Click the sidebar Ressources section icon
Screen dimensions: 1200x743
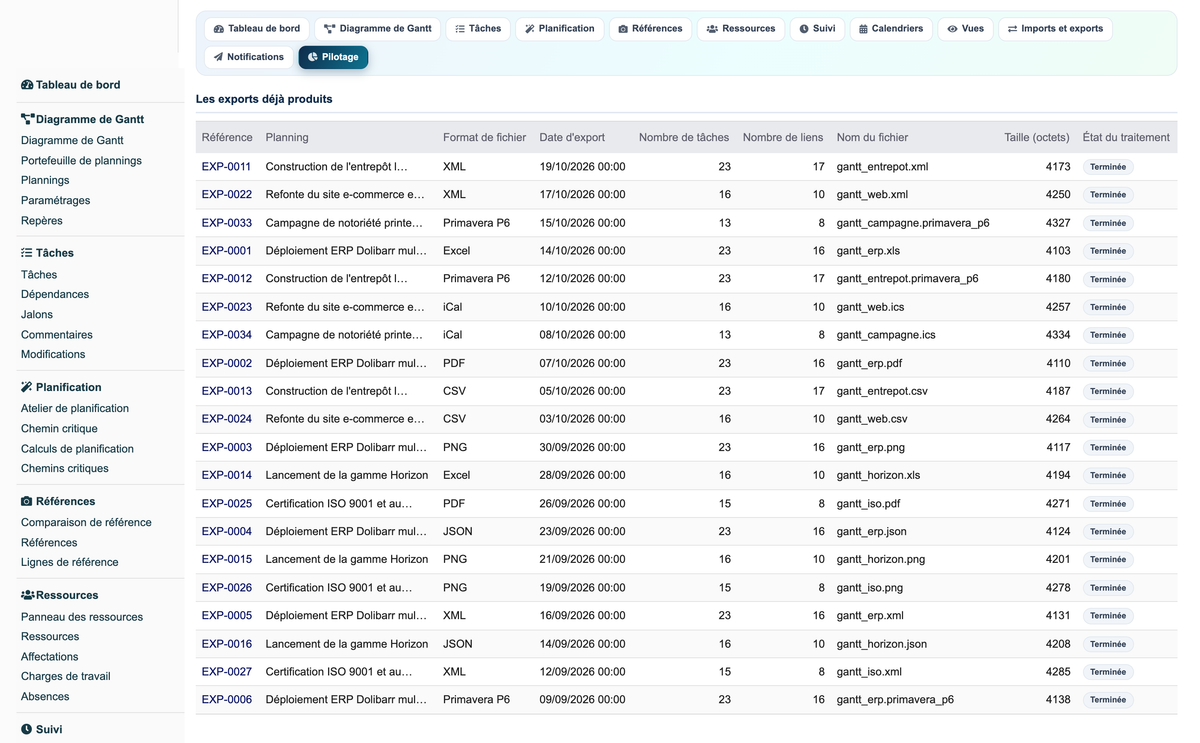click(x=28, y=595)
